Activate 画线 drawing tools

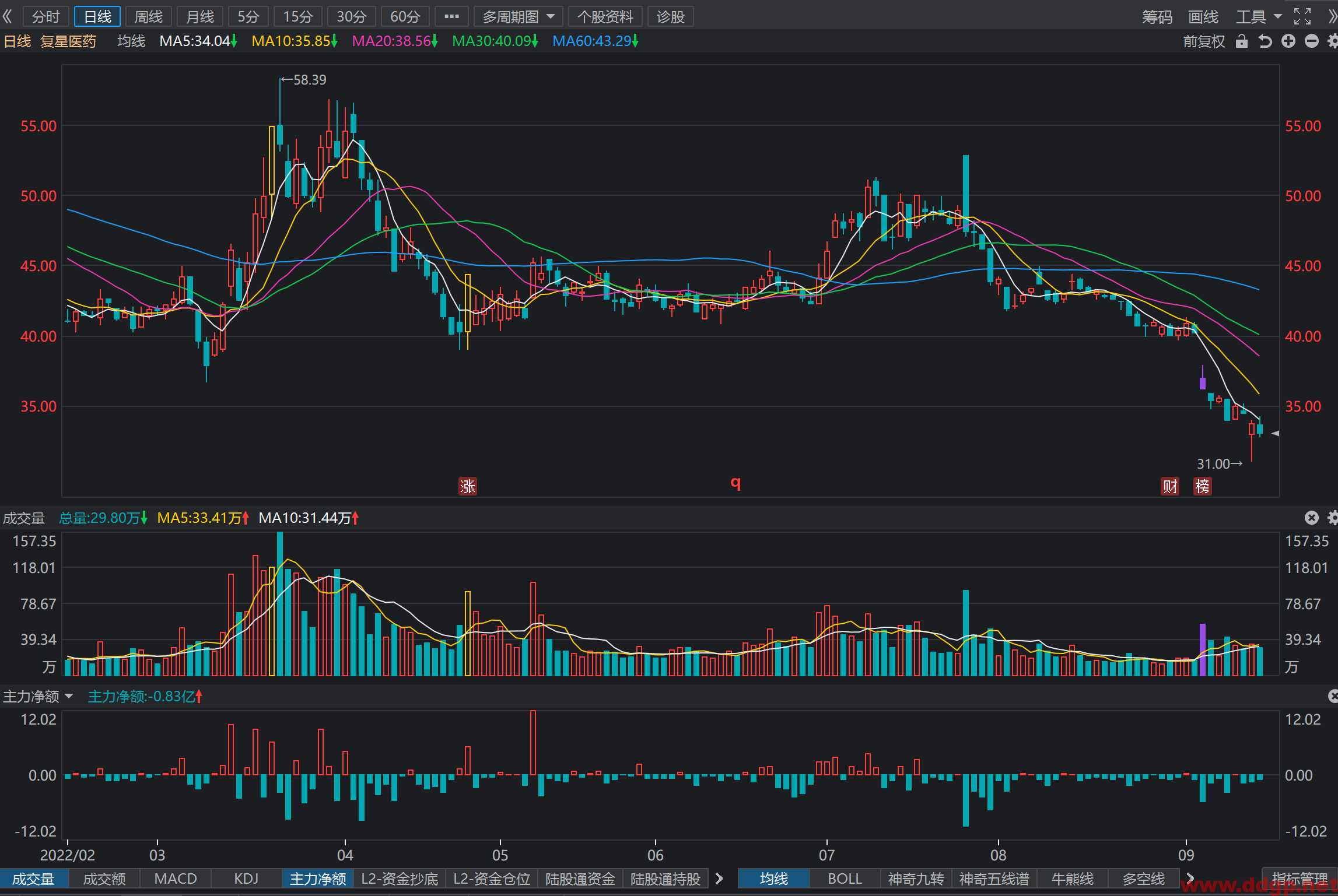point(1203,16)
